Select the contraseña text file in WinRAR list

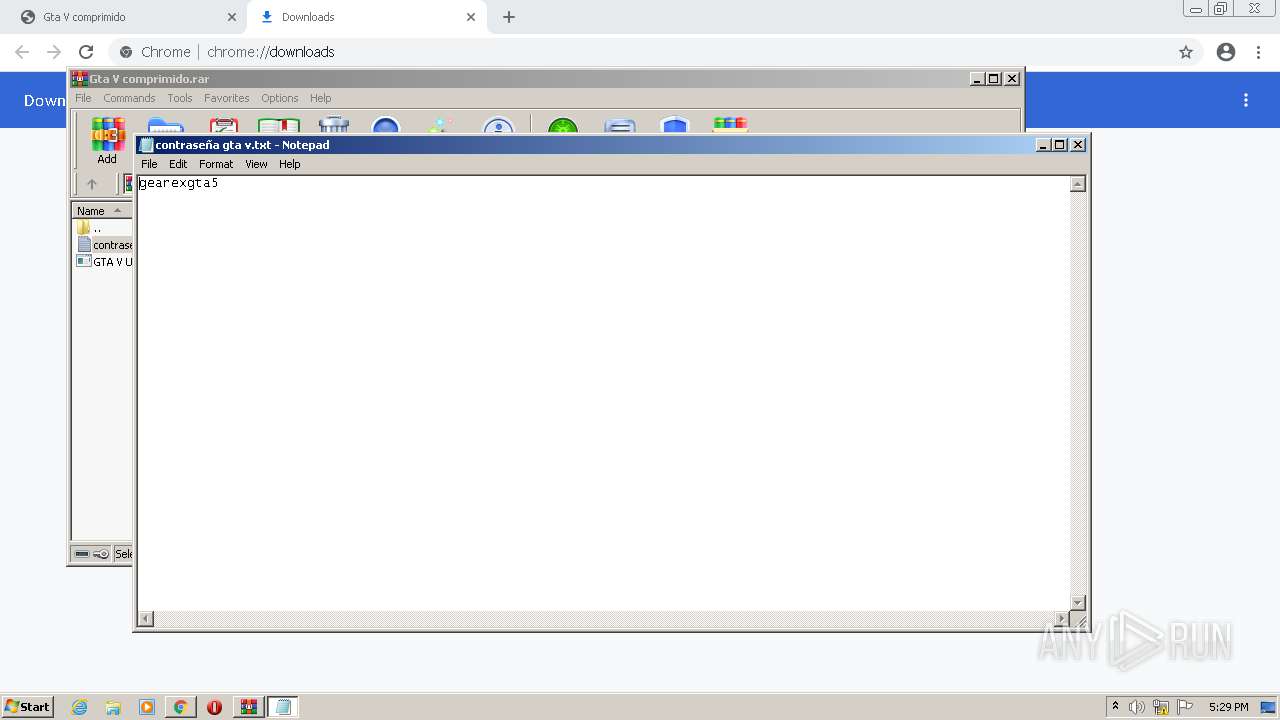(104, 245)
